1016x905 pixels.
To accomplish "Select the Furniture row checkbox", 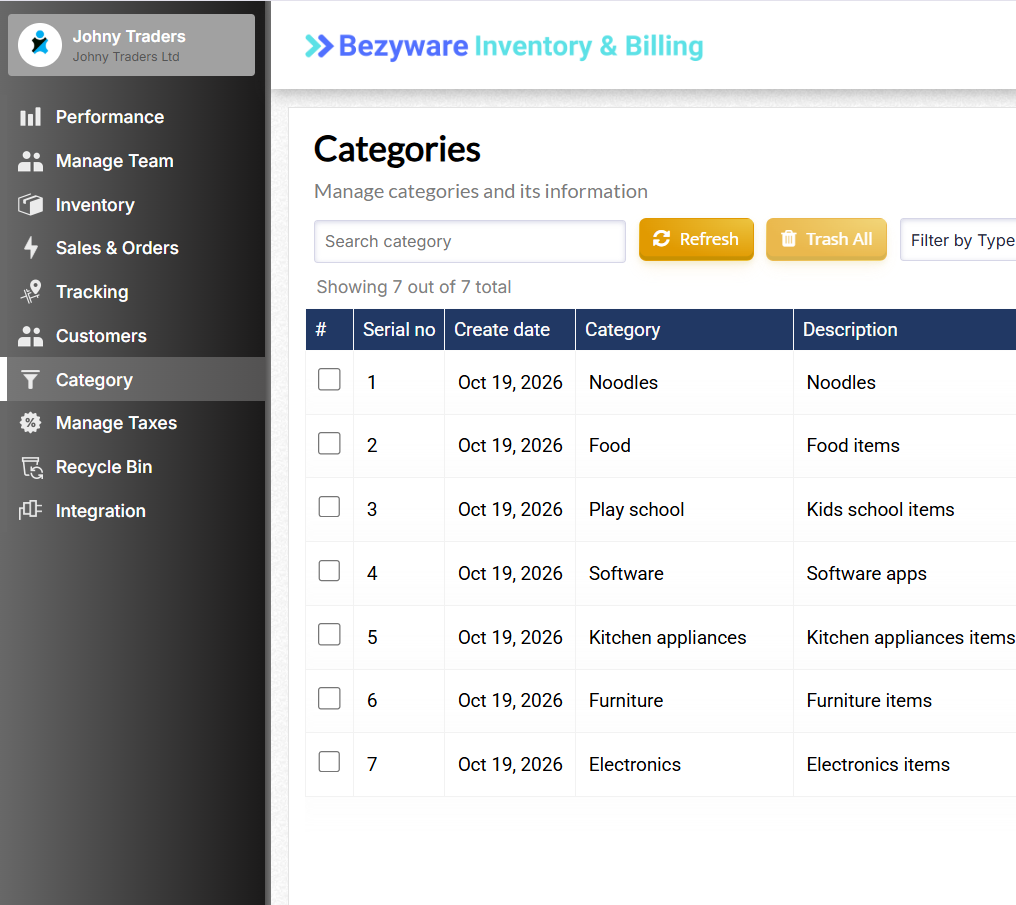I will [329, 698].
